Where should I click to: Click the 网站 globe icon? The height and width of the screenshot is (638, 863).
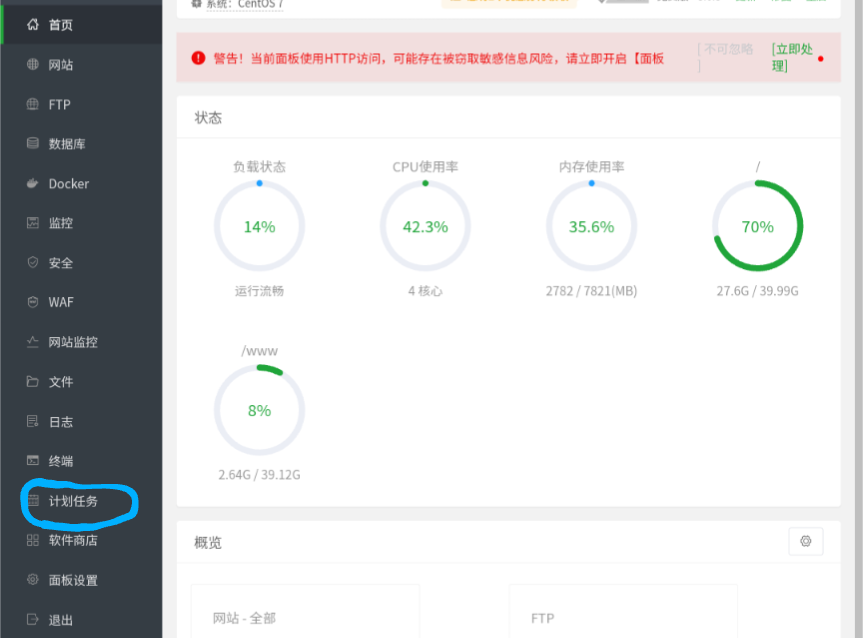tap(33, 64)
